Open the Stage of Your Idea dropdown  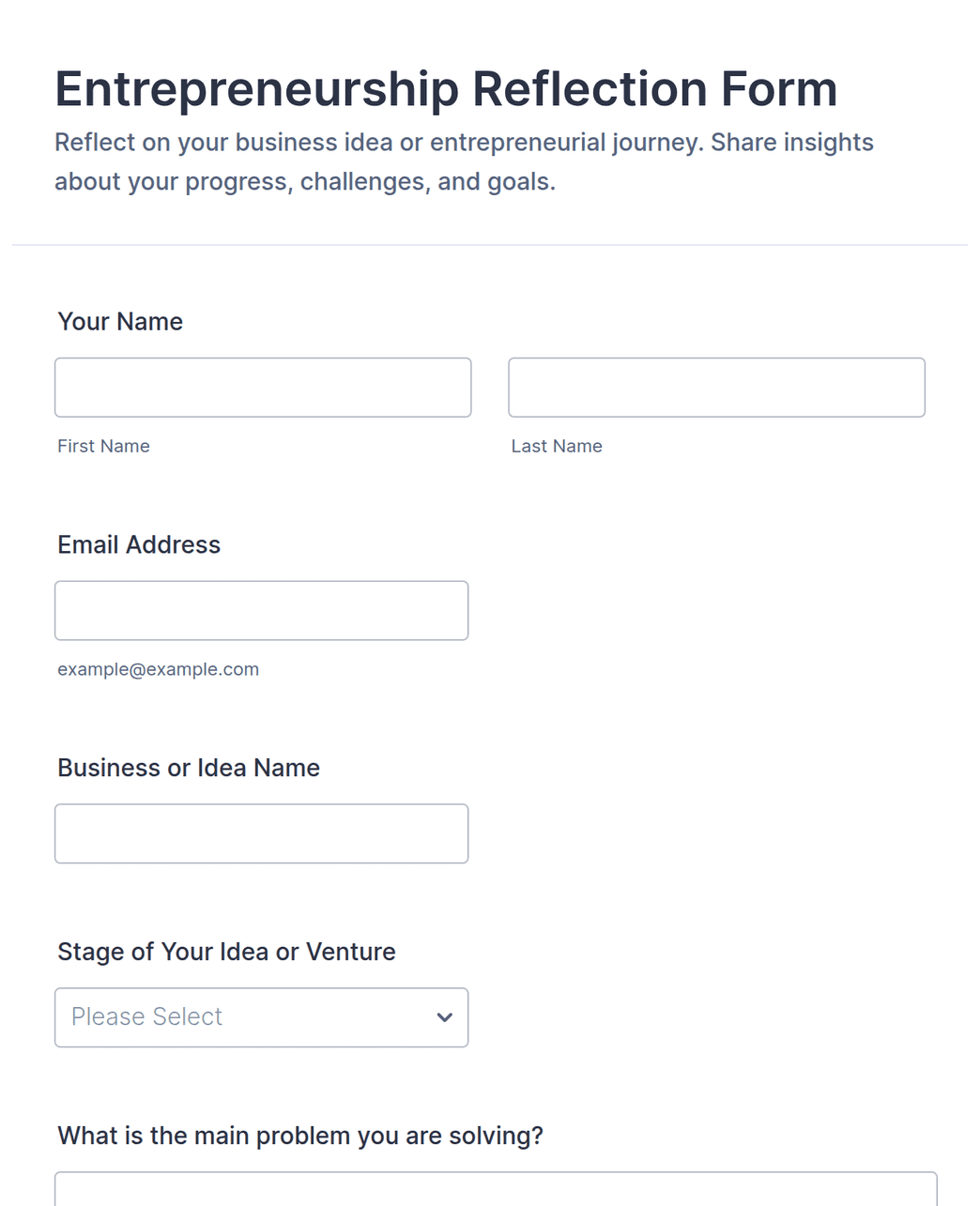261,1017
